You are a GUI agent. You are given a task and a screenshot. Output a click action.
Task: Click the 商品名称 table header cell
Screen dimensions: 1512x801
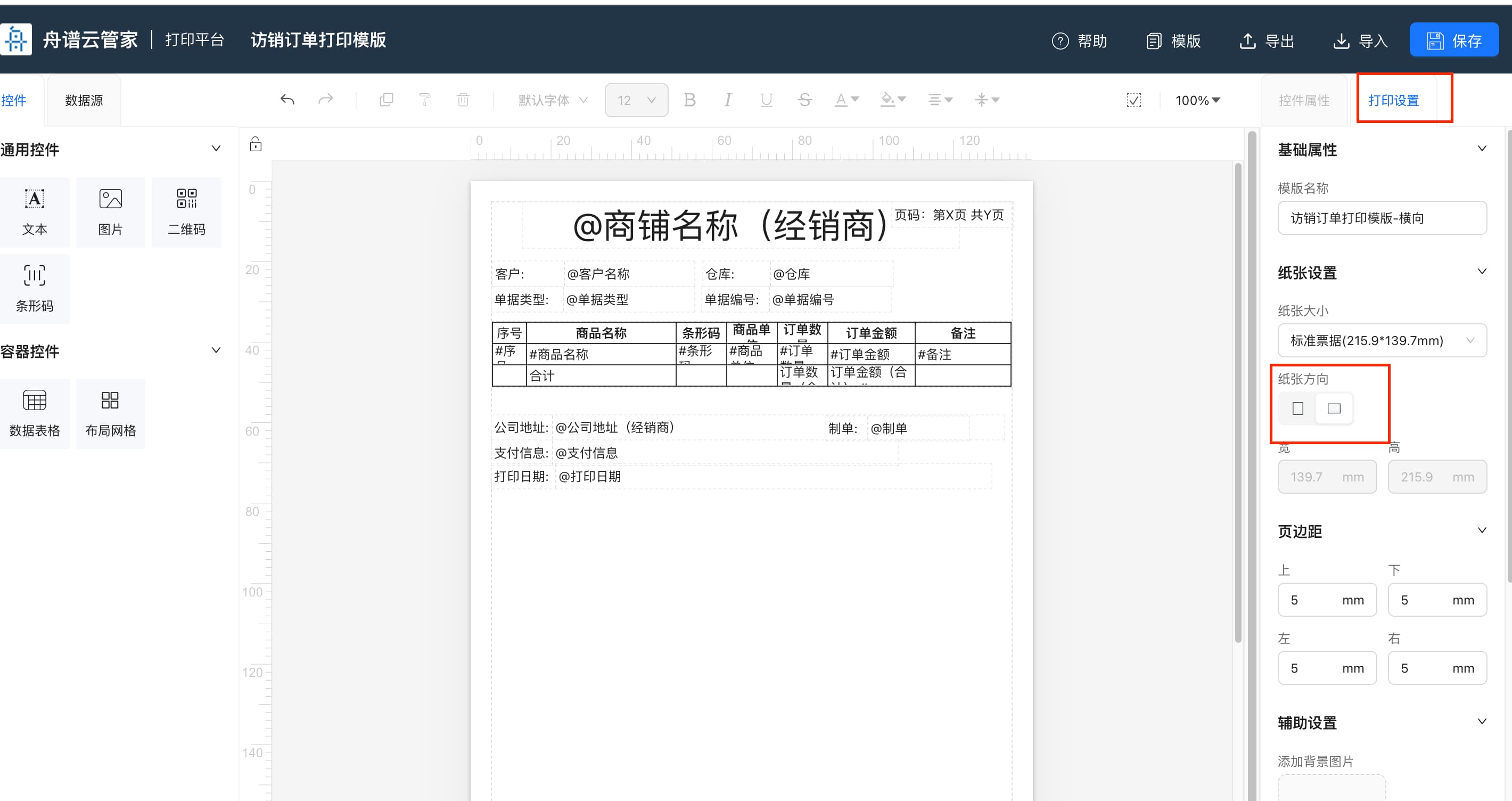(601, 333)
